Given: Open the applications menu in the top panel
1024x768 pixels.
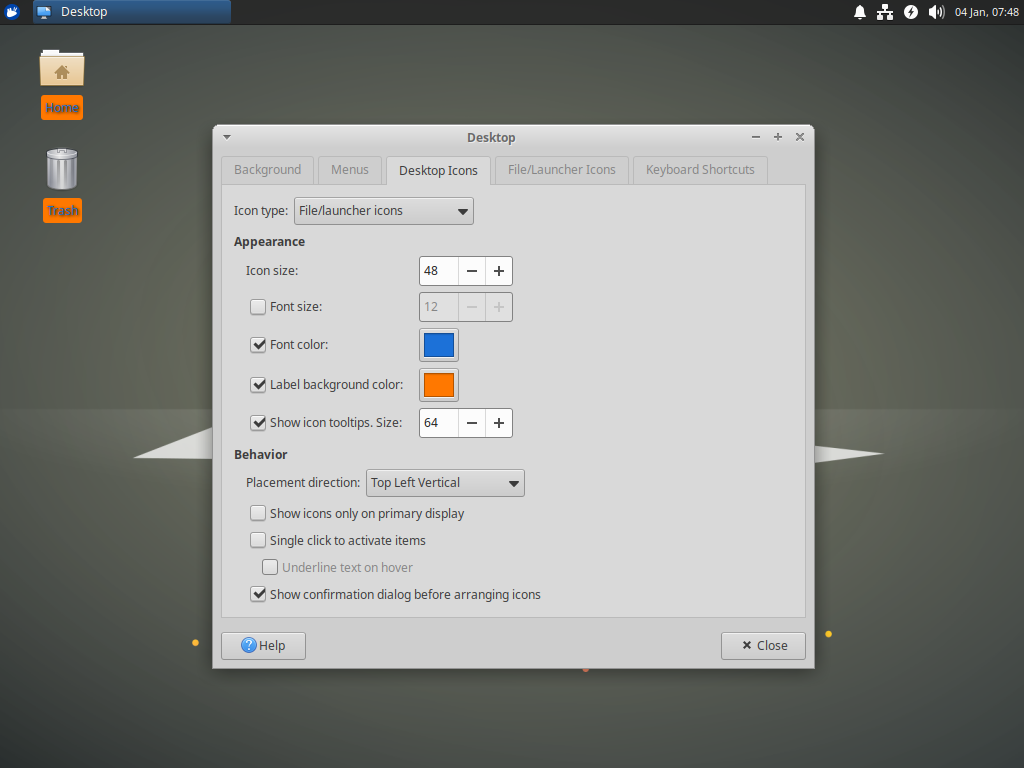Looking at the screenshot, I should pyautogui.click(x=12, y=11).
